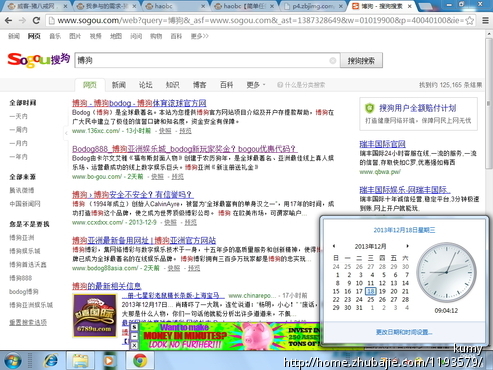Open the 博狗的最新相关信息 link
This screenshot has width=493, height=370.
click(x=106, y=286)
